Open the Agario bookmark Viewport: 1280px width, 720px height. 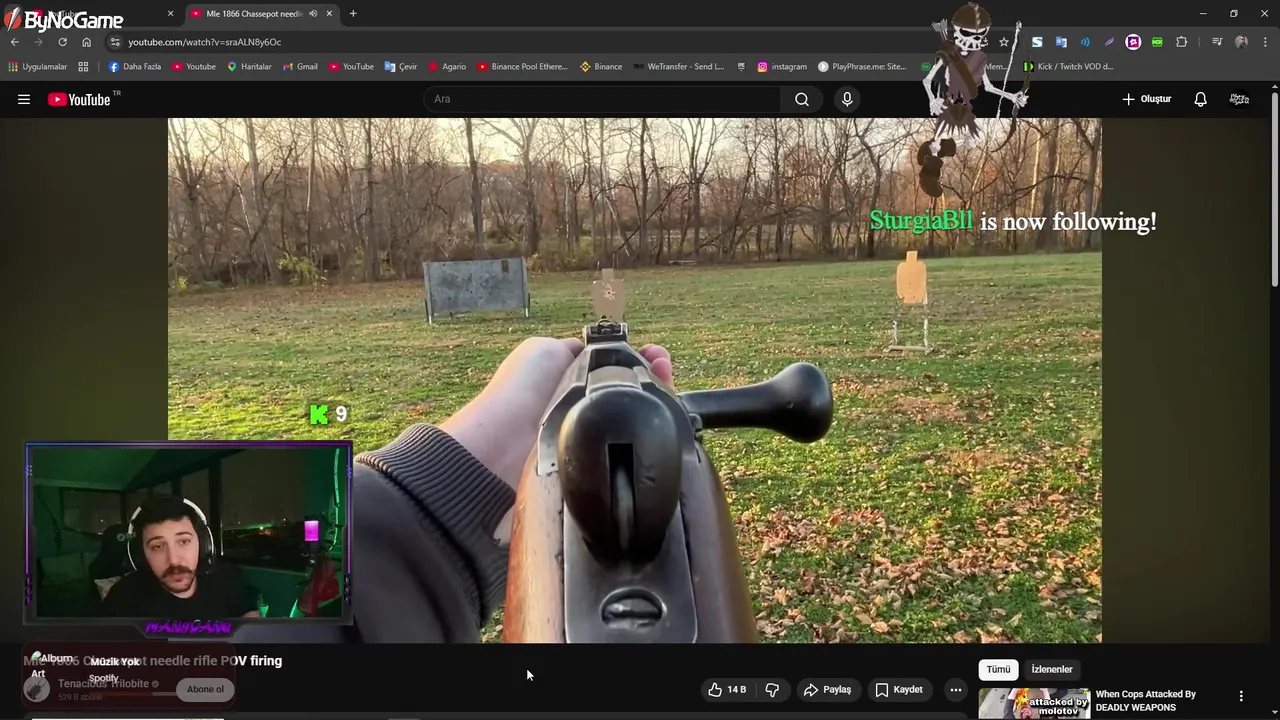point(447,67)
